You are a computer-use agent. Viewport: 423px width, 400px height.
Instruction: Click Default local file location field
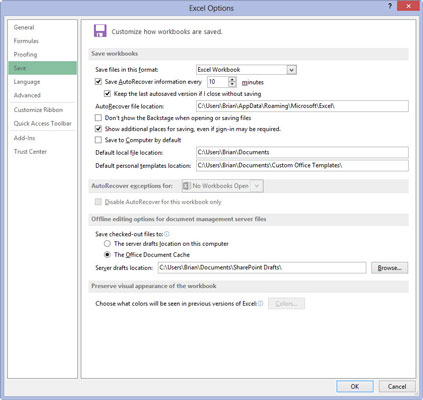tap(302, 152)
